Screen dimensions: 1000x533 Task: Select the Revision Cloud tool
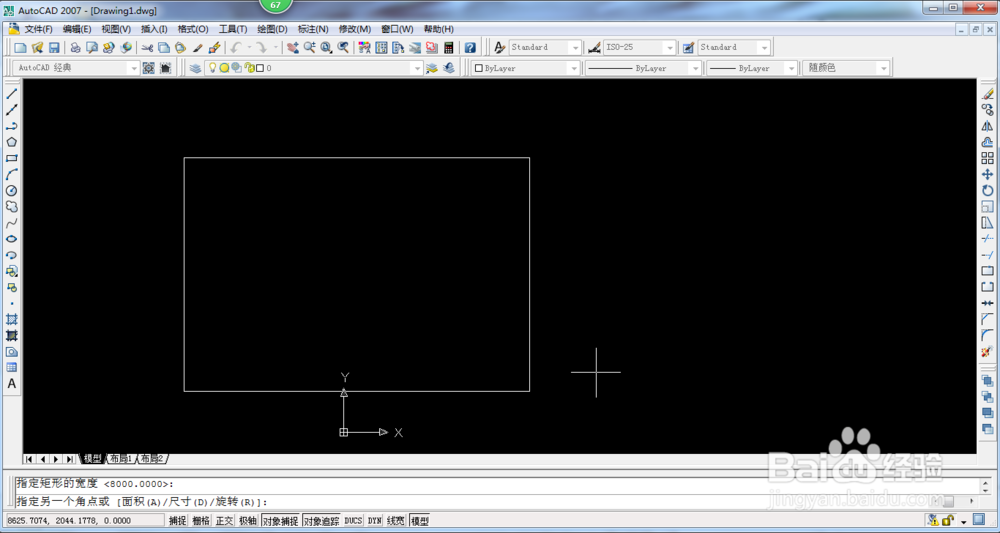[x=11, y=207]
